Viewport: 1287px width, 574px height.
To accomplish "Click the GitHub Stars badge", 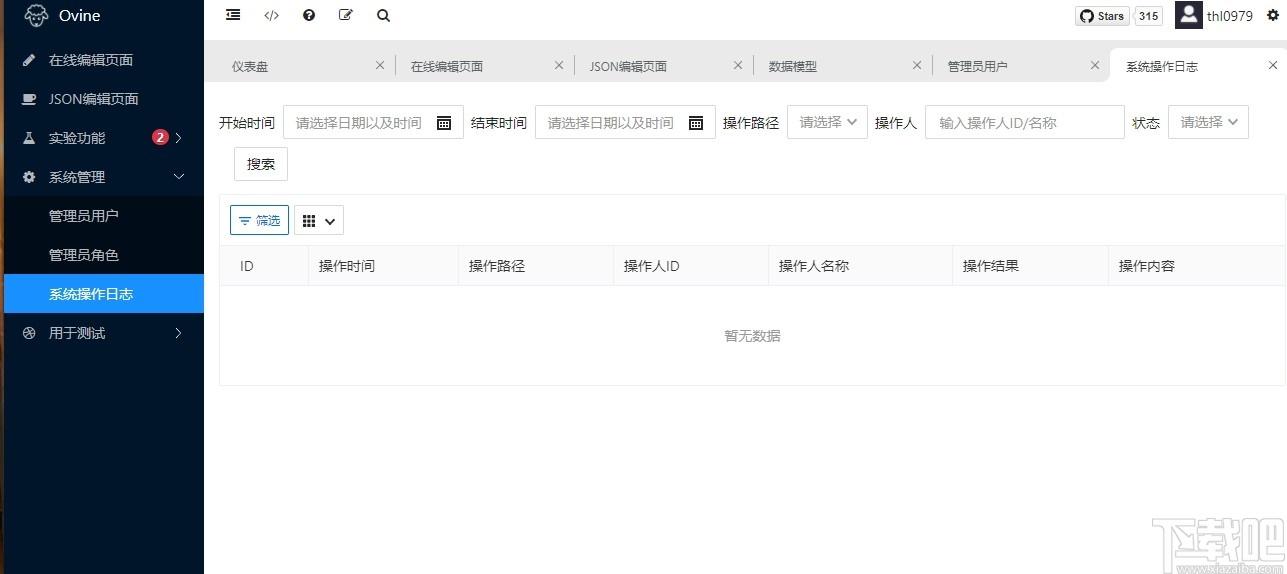I will (x=1102, y=16).
